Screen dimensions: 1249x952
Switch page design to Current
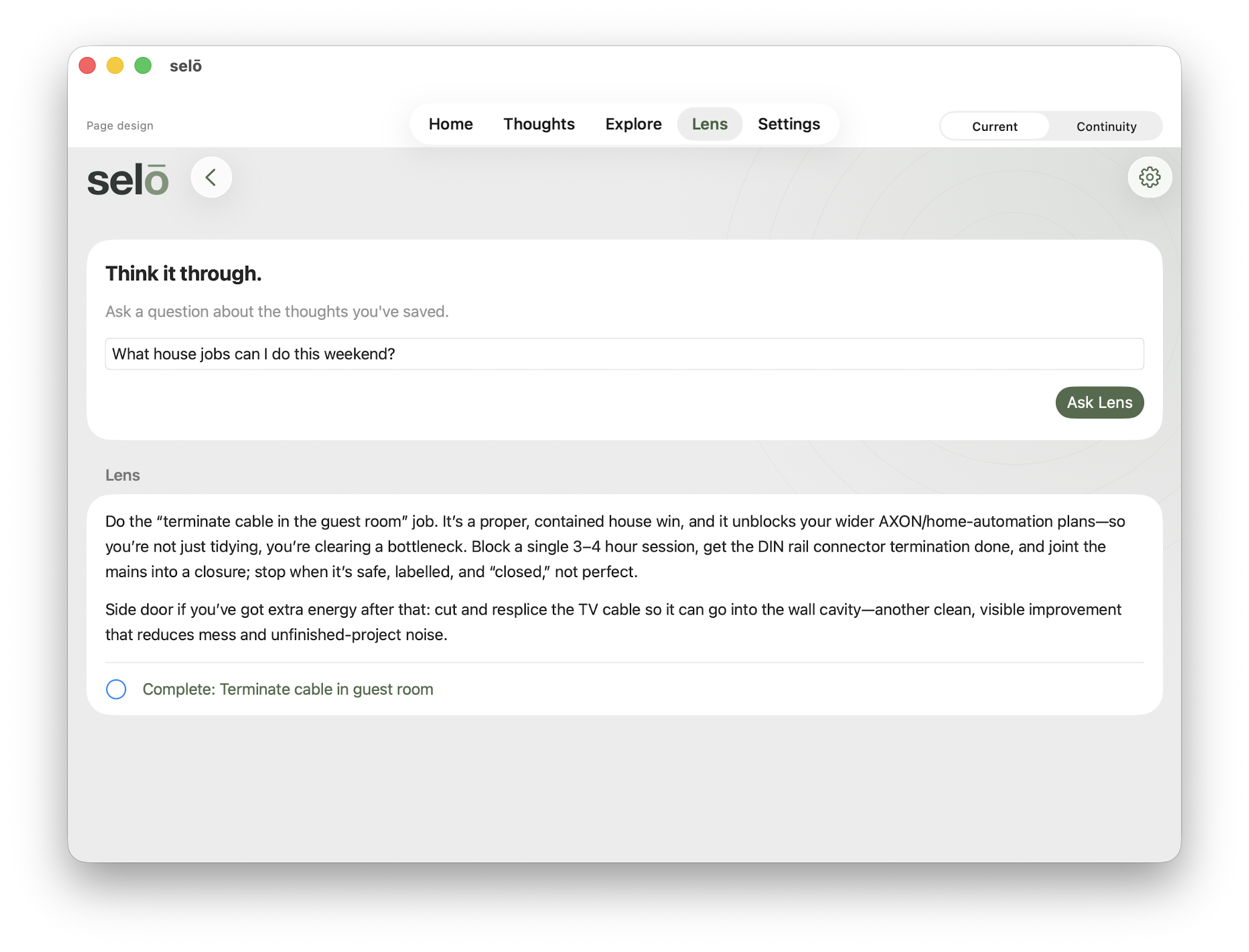(x=995, y=126)
